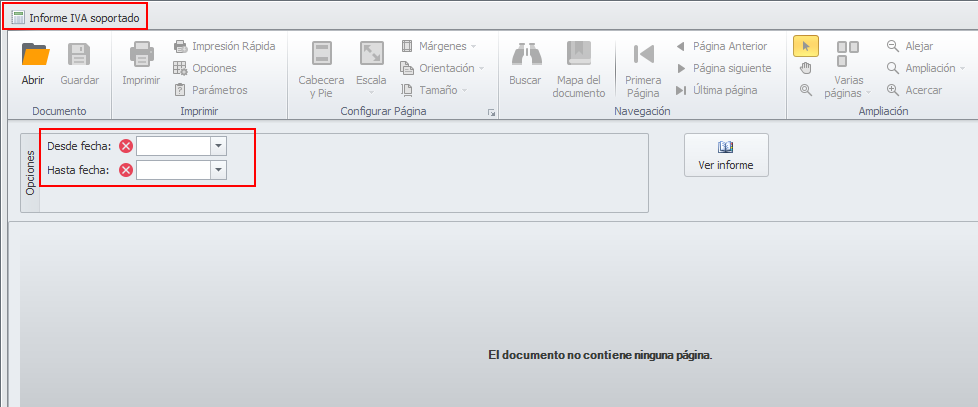Click the Imprimir printer icon

point(142,54)
